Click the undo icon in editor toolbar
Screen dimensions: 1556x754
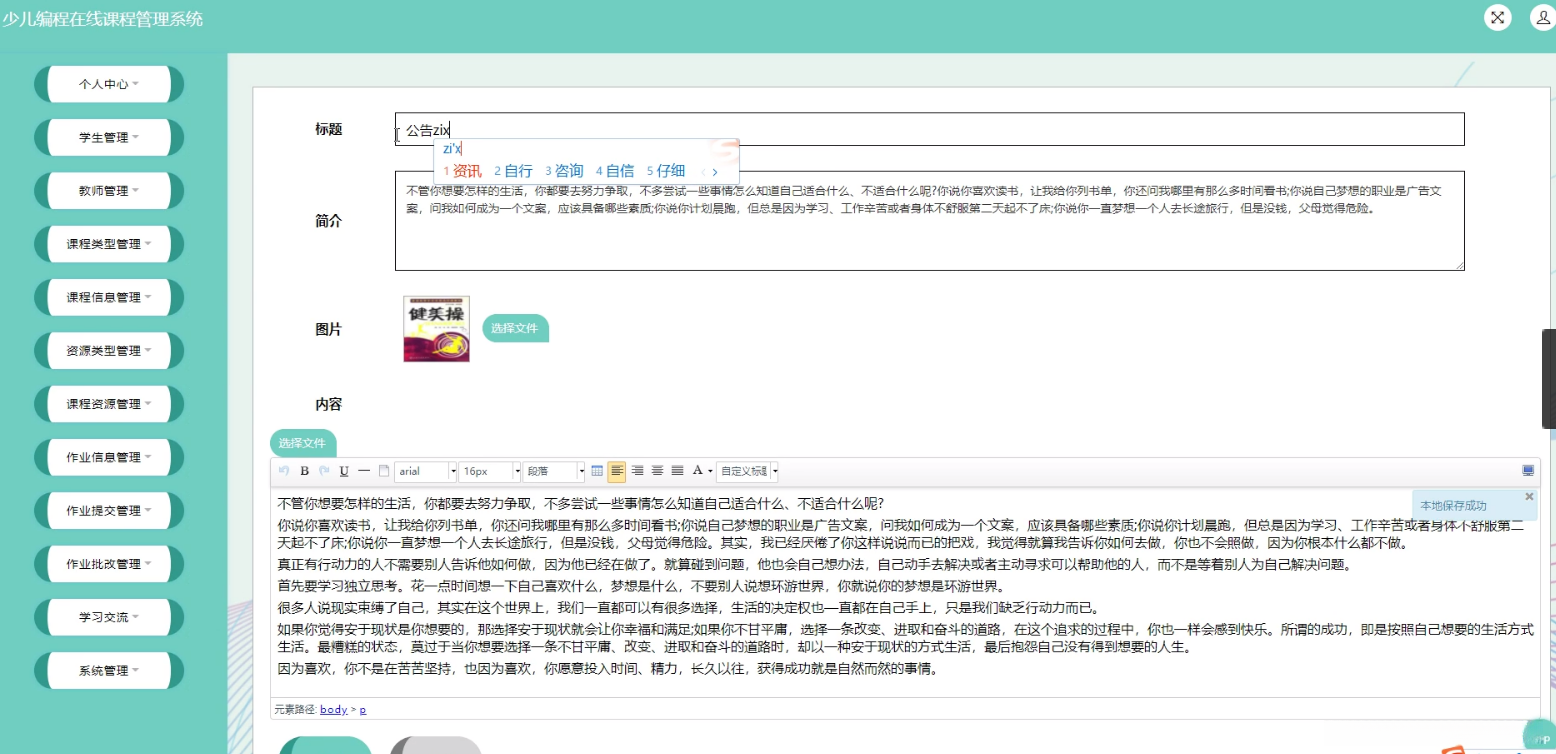pos(284,471)
